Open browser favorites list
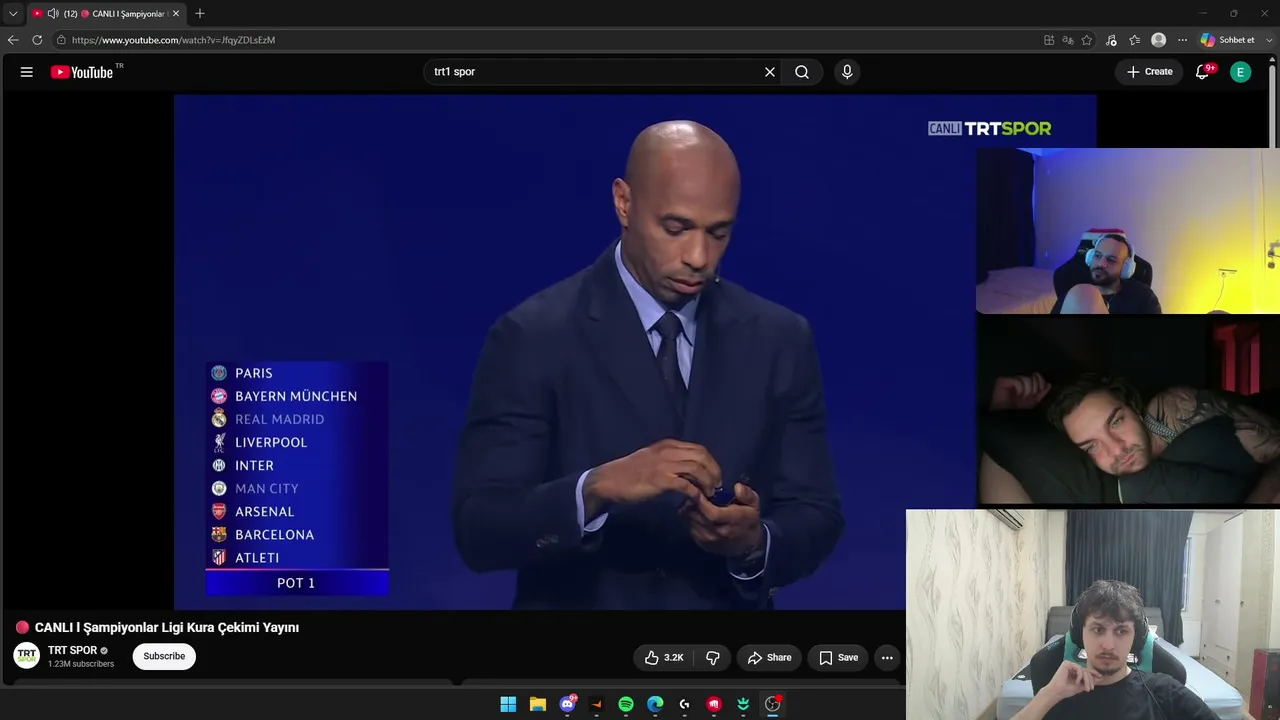The width and height of the screenshot is (1280, 720). (x=1135, y=40)
